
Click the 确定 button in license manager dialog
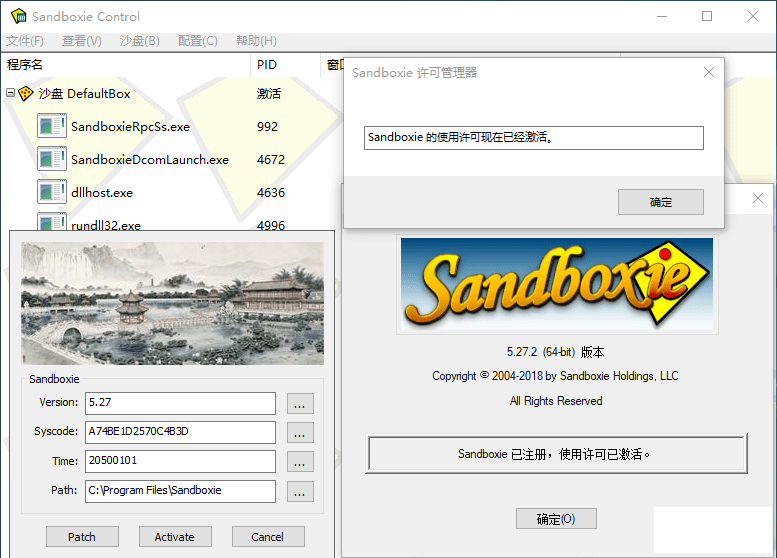click(x=661, y=202)
